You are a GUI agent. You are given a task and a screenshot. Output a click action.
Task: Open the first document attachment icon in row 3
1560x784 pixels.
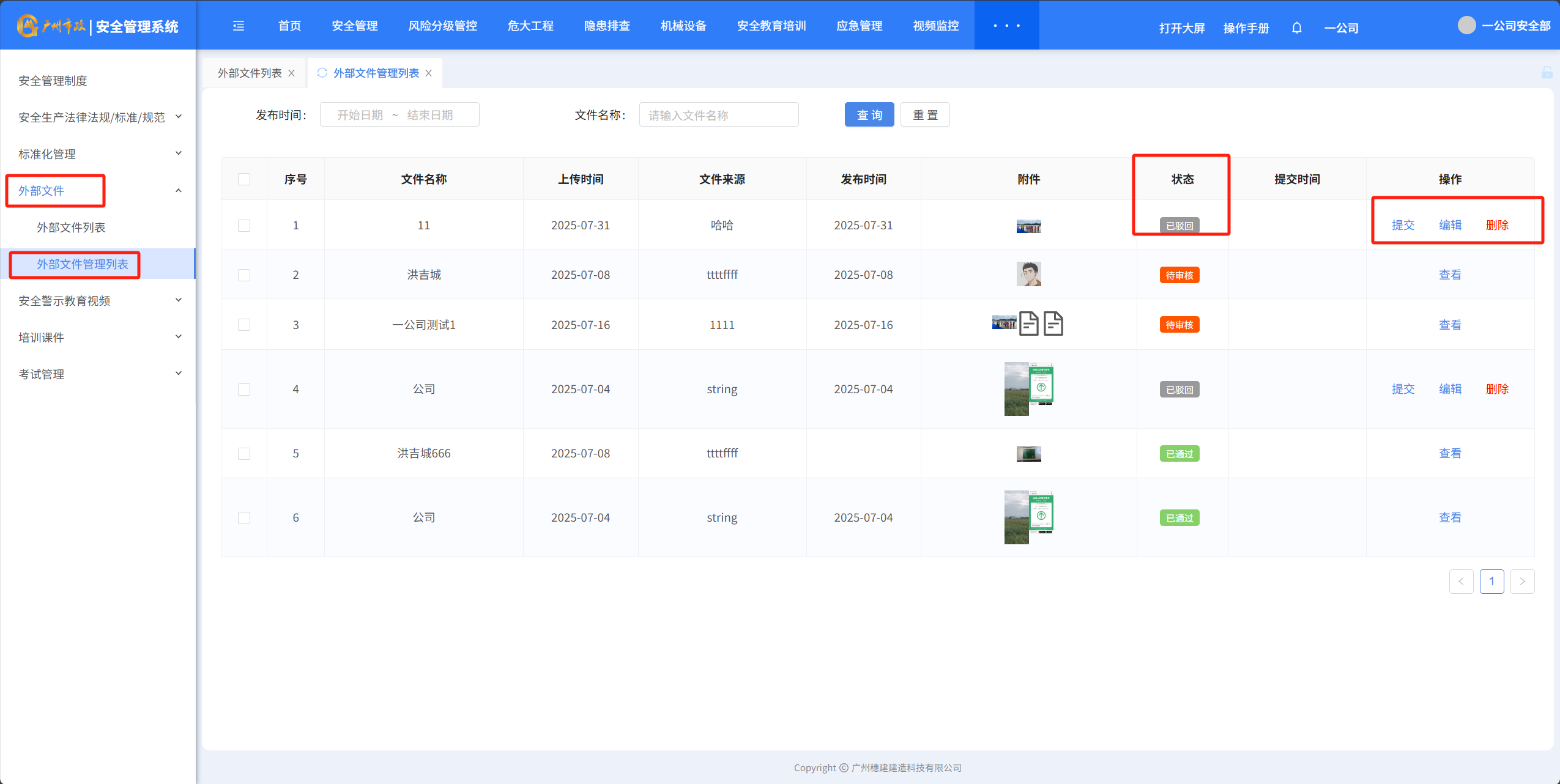pos(1029,324)
